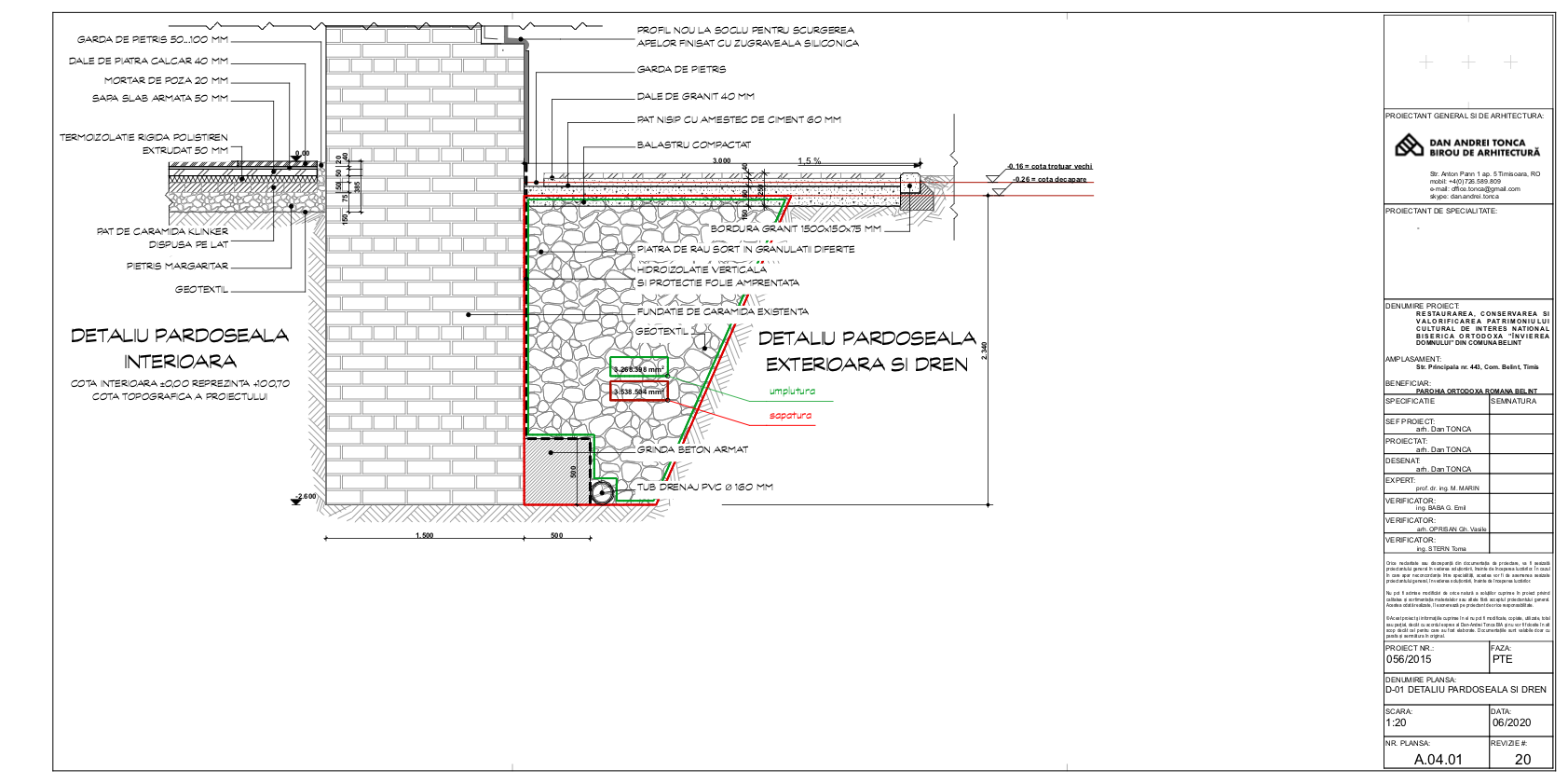Click the project number 056/2015 field
1568x784 pixels.
[1409, 659]
